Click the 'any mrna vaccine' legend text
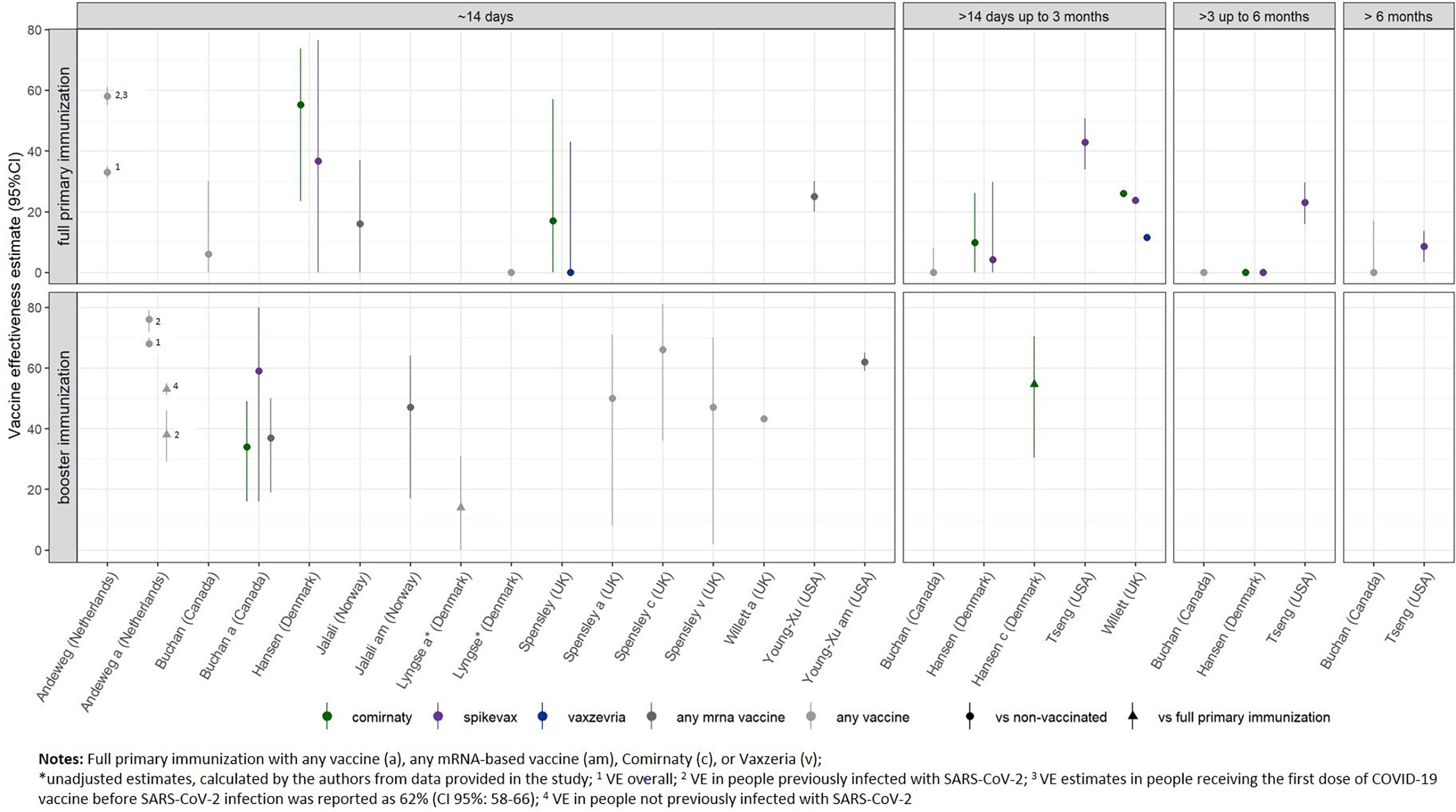Image resolution: width=1456 pixels, height=812 pixels. (731, 717)
